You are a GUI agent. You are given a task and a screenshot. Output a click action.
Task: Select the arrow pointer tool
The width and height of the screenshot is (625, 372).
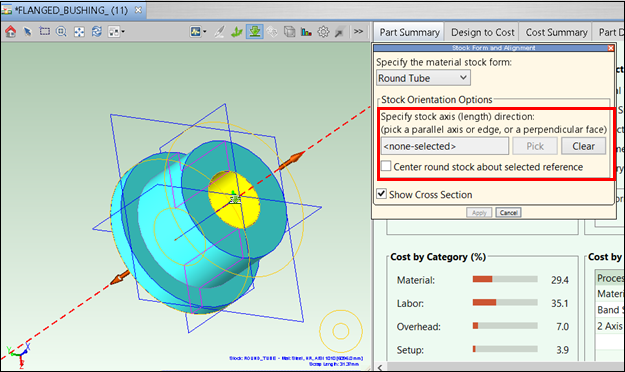point(28,31)
